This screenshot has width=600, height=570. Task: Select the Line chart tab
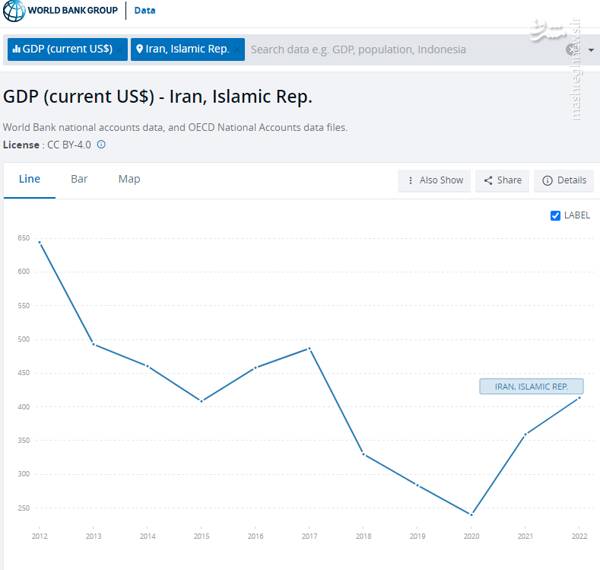(30, 179)
